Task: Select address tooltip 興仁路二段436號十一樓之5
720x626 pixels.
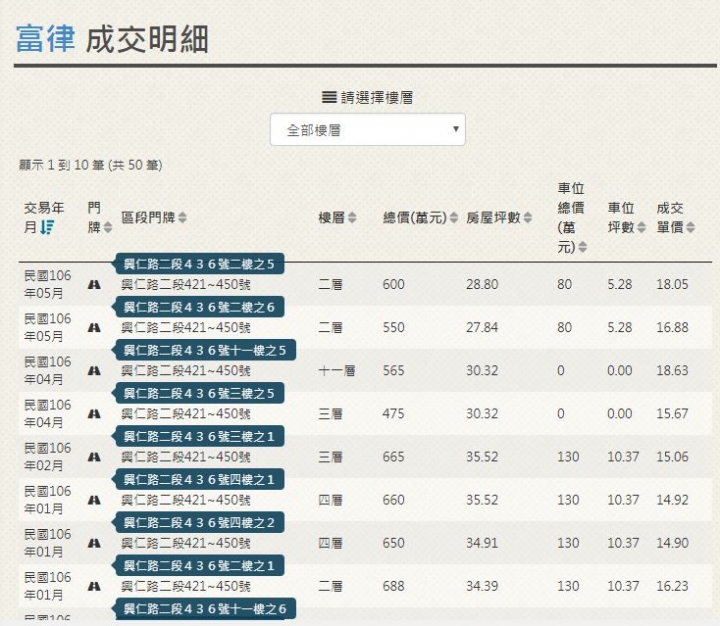Action: [x=204, y=350]
